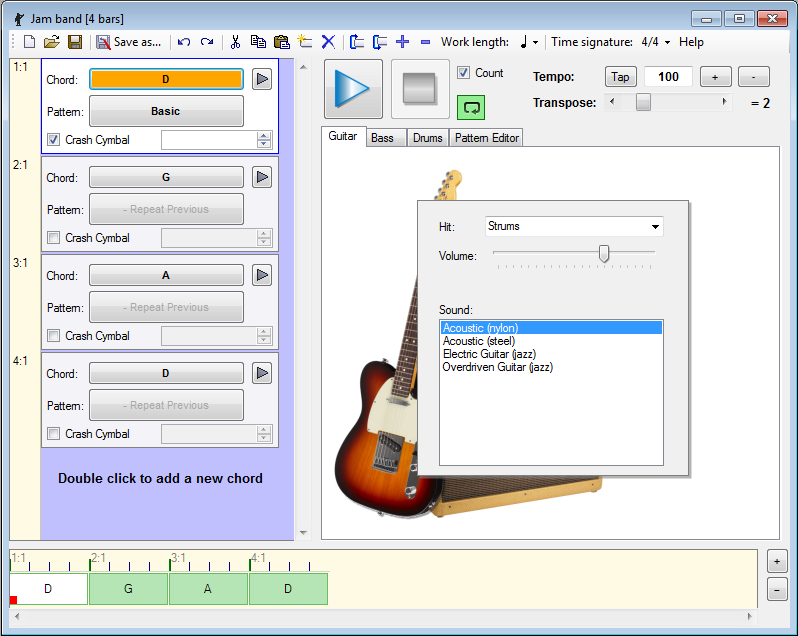Click the blue X delete icon
This screenshot has width=798, height=636.
[328, 42]
